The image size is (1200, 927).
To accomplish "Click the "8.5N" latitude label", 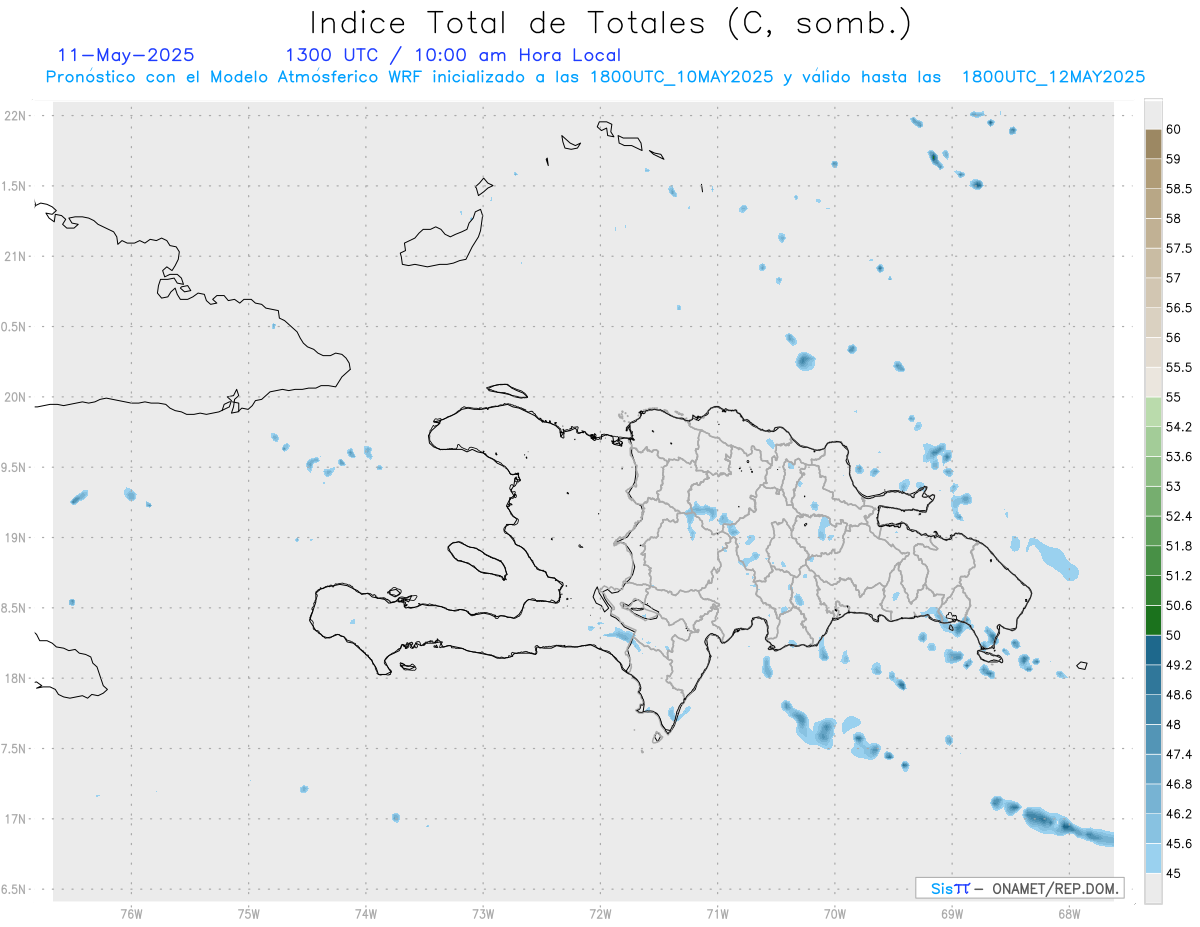I will (x=14, y=608).
